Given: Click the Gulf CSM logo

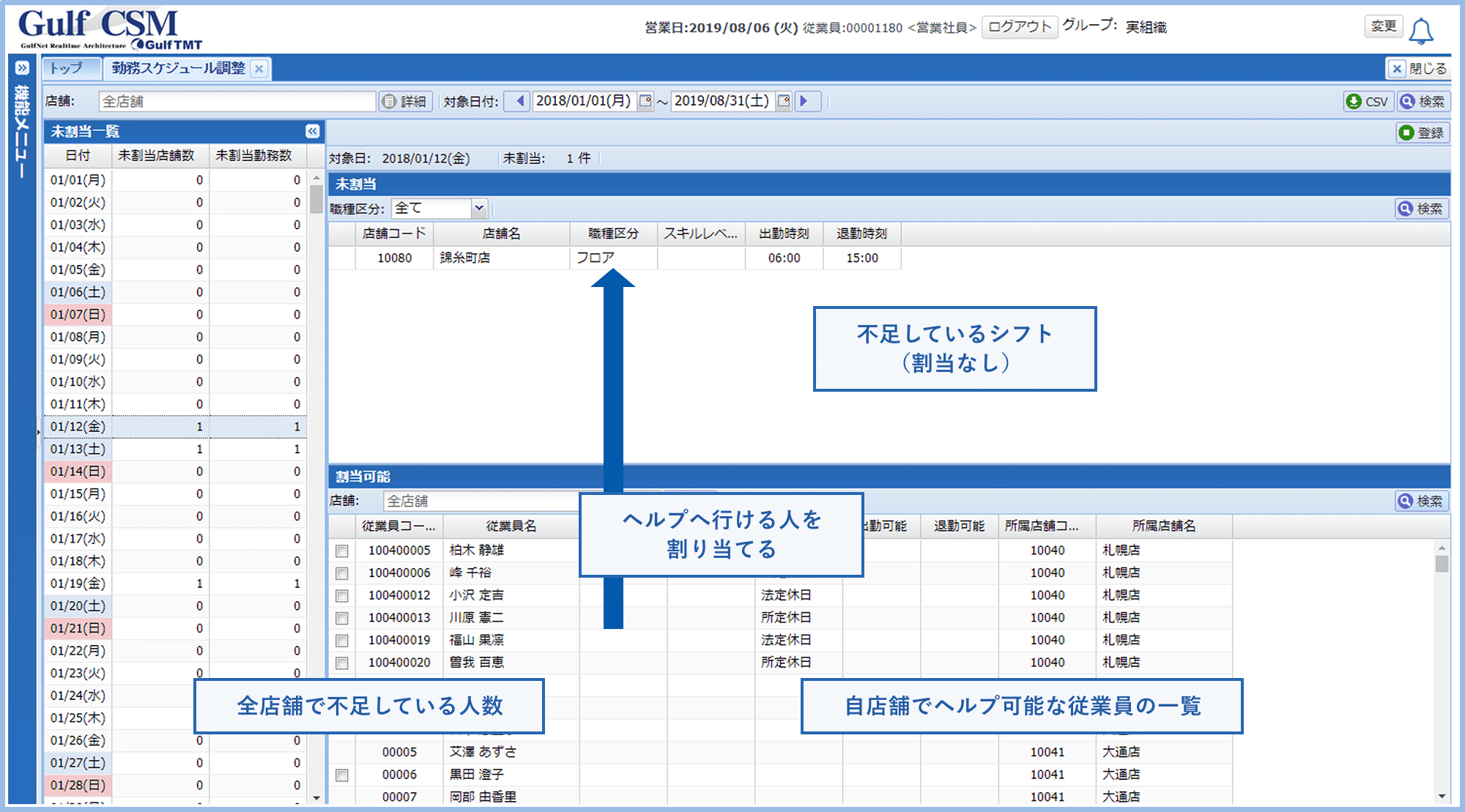Looking at the screenshot, I should pyautogui.click(x=110, y=29).
